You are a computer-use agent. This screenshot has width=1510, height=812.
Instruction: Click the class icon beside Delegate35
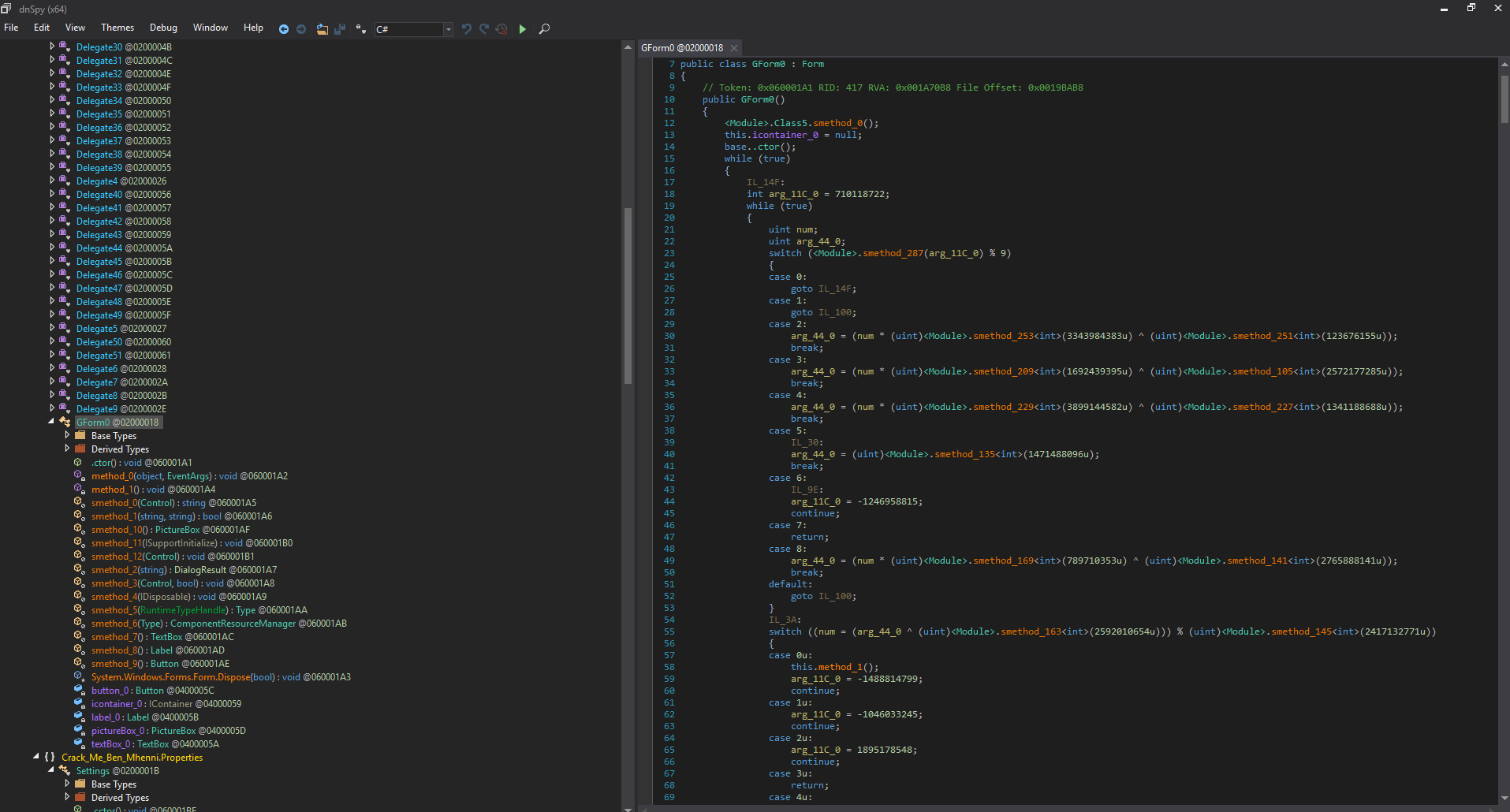tap(65, 114)
